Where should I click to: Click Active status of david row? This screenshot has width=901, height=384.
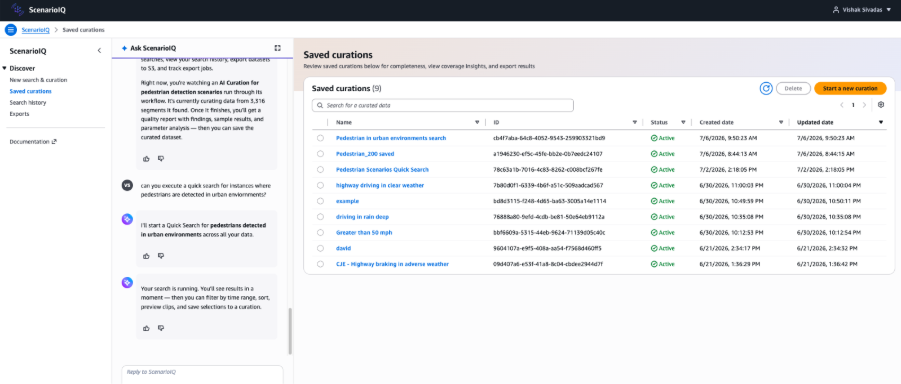tap(663, 248)
